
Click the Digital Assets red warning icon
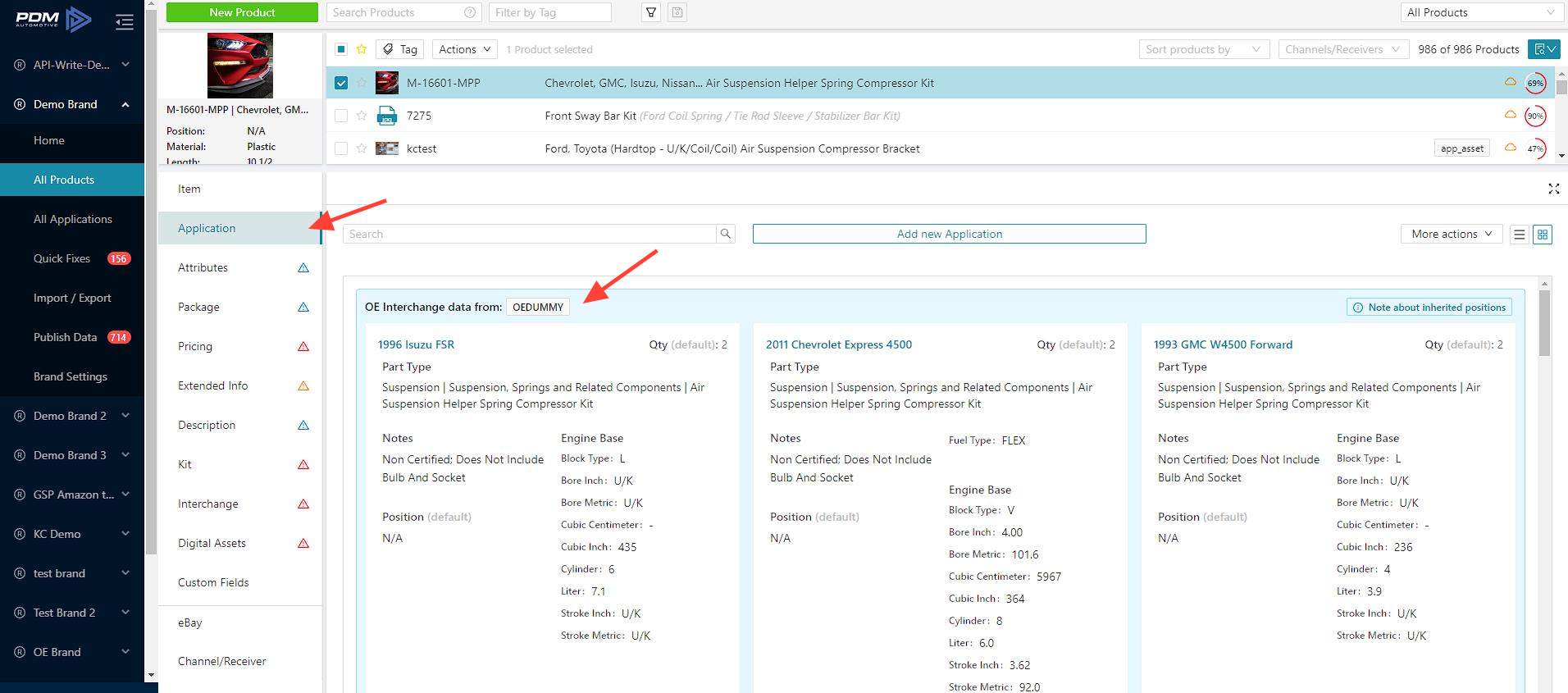(303, 543)
